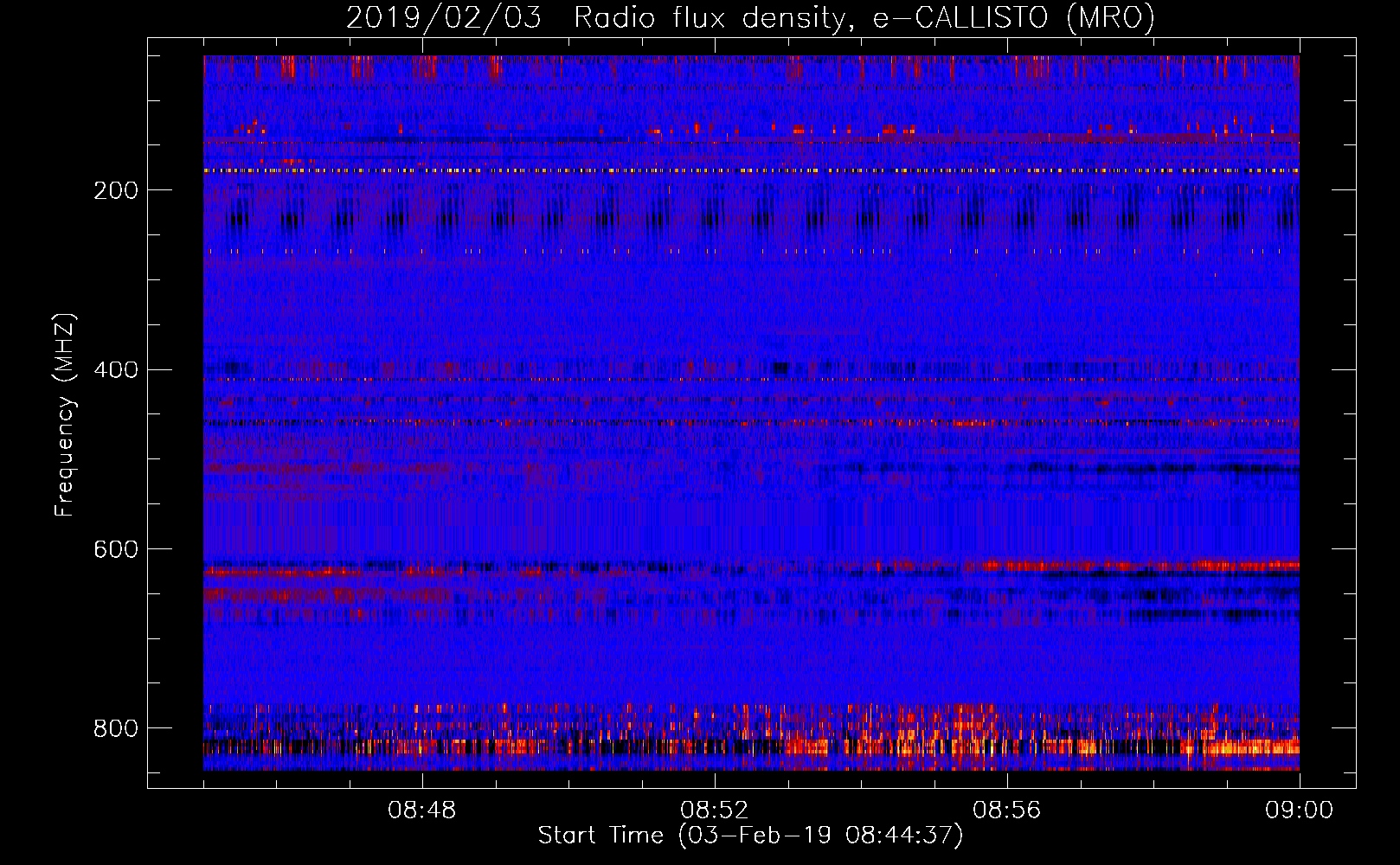
Task: Click the 08:52 time tick label
Action: coord(714,811)
